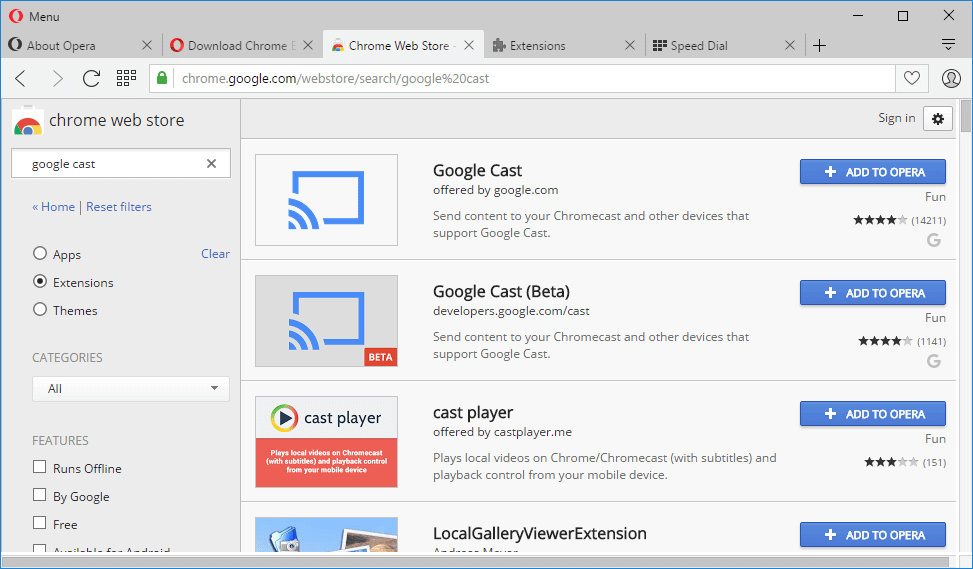
Task: Open Speed Dial grid icon in toolbar
Action: click(x=127, y=78)
